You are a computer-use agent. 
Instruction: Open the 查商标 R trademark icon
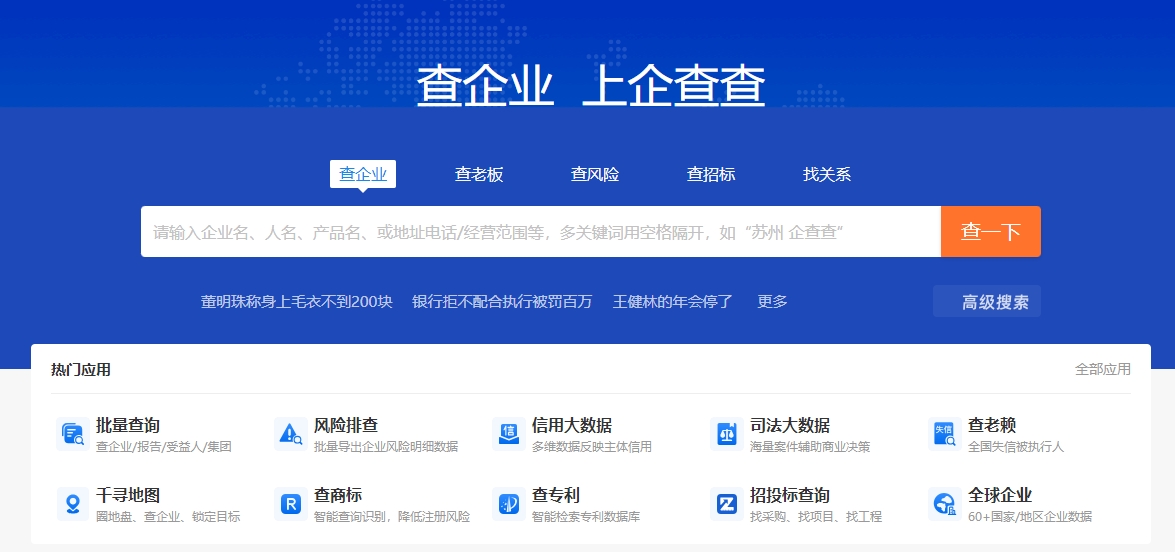(x=291, y=504)
